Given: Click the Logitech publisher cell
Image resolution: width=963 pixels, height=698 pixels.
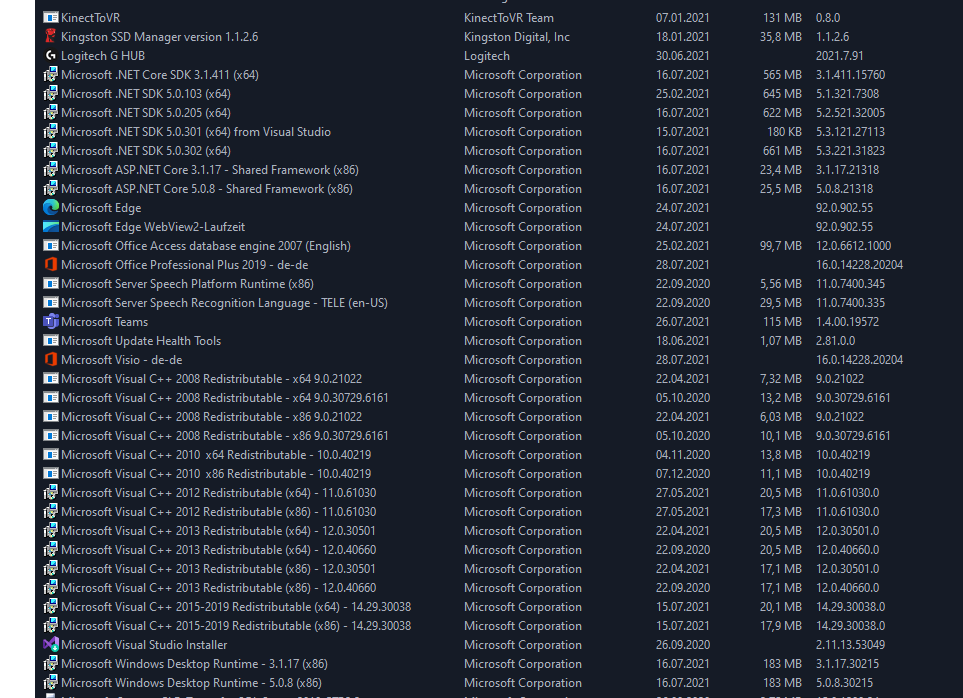Looking at the screenshot, I should (x=486, y=56).
